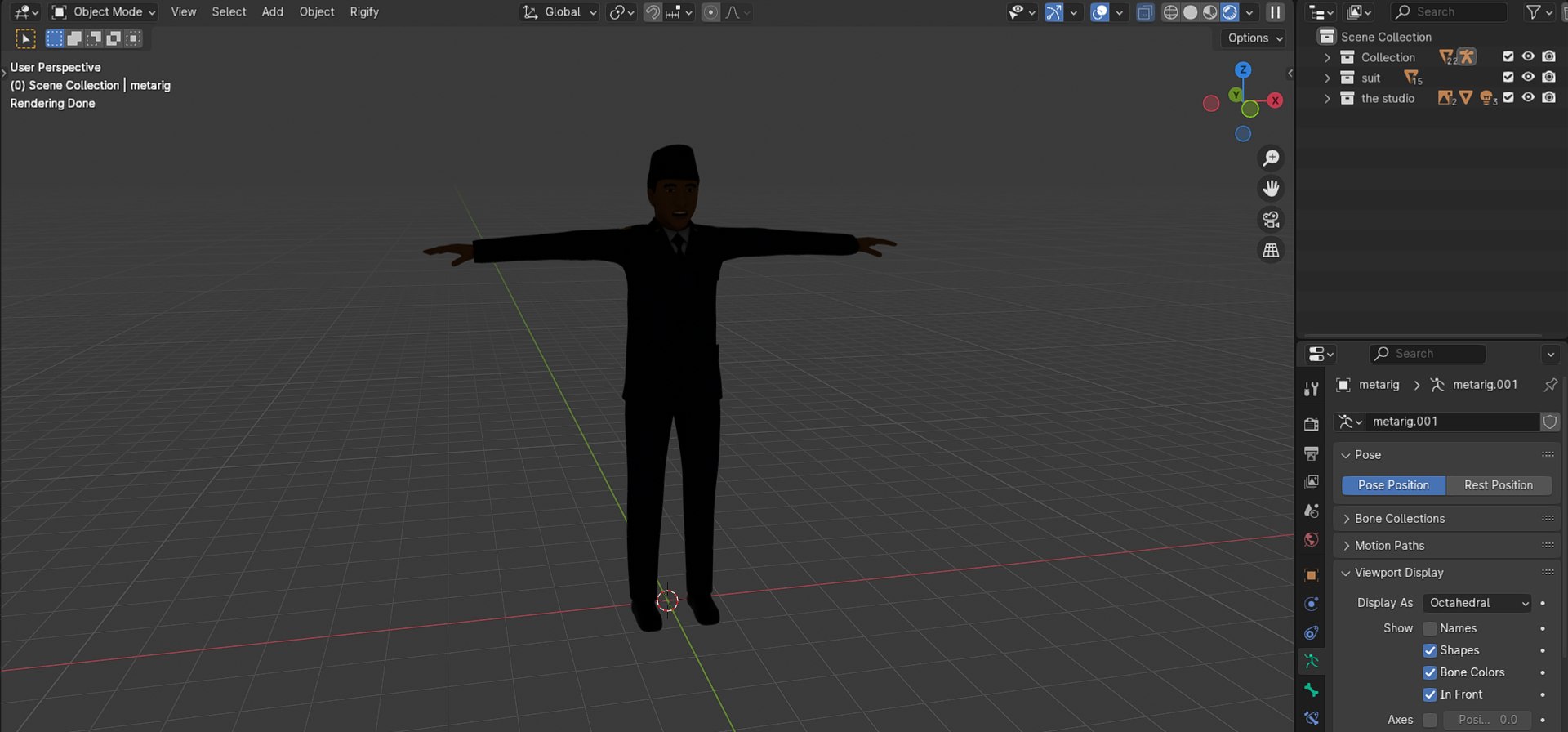
Task: Open the outliner editor type selector
Action: tap(1321, 11)
